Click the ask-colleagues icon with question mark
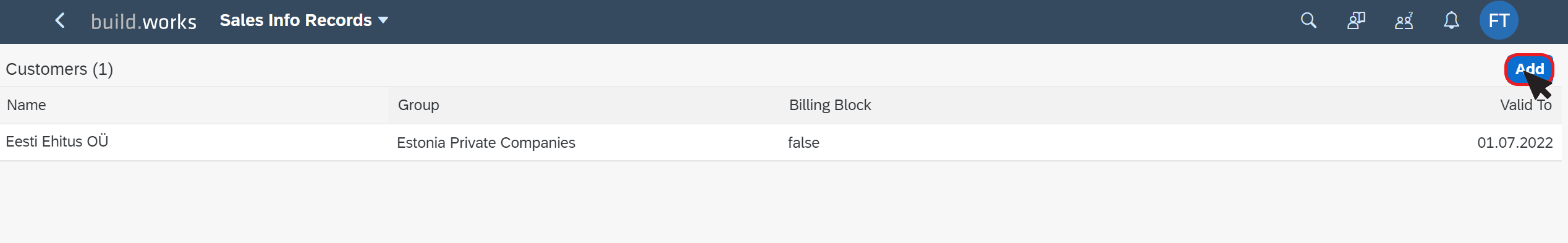This screenshot has height=243, width=1568. (1404, 20)
